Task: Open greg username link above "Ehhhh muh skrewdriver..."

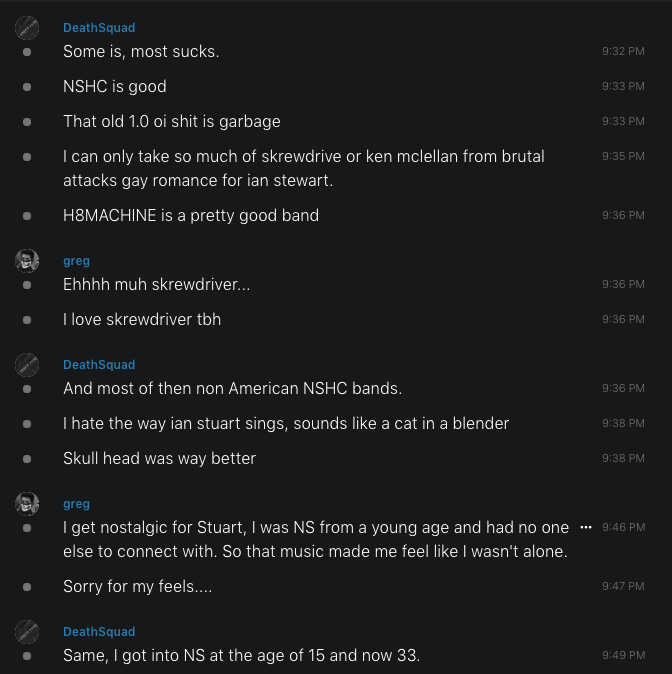Action: [76, 261]
